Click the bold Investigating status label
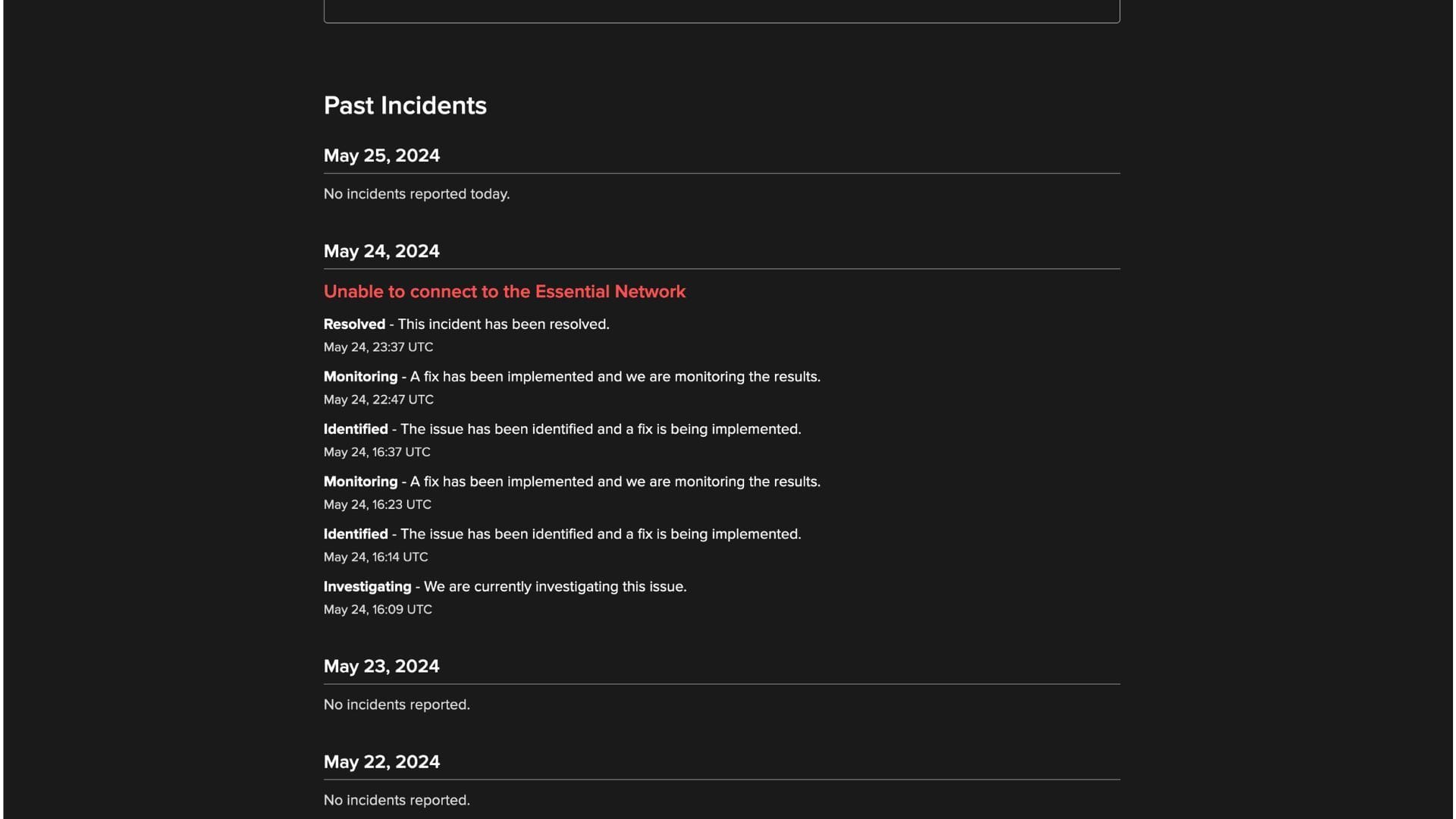 click(367, 587)
